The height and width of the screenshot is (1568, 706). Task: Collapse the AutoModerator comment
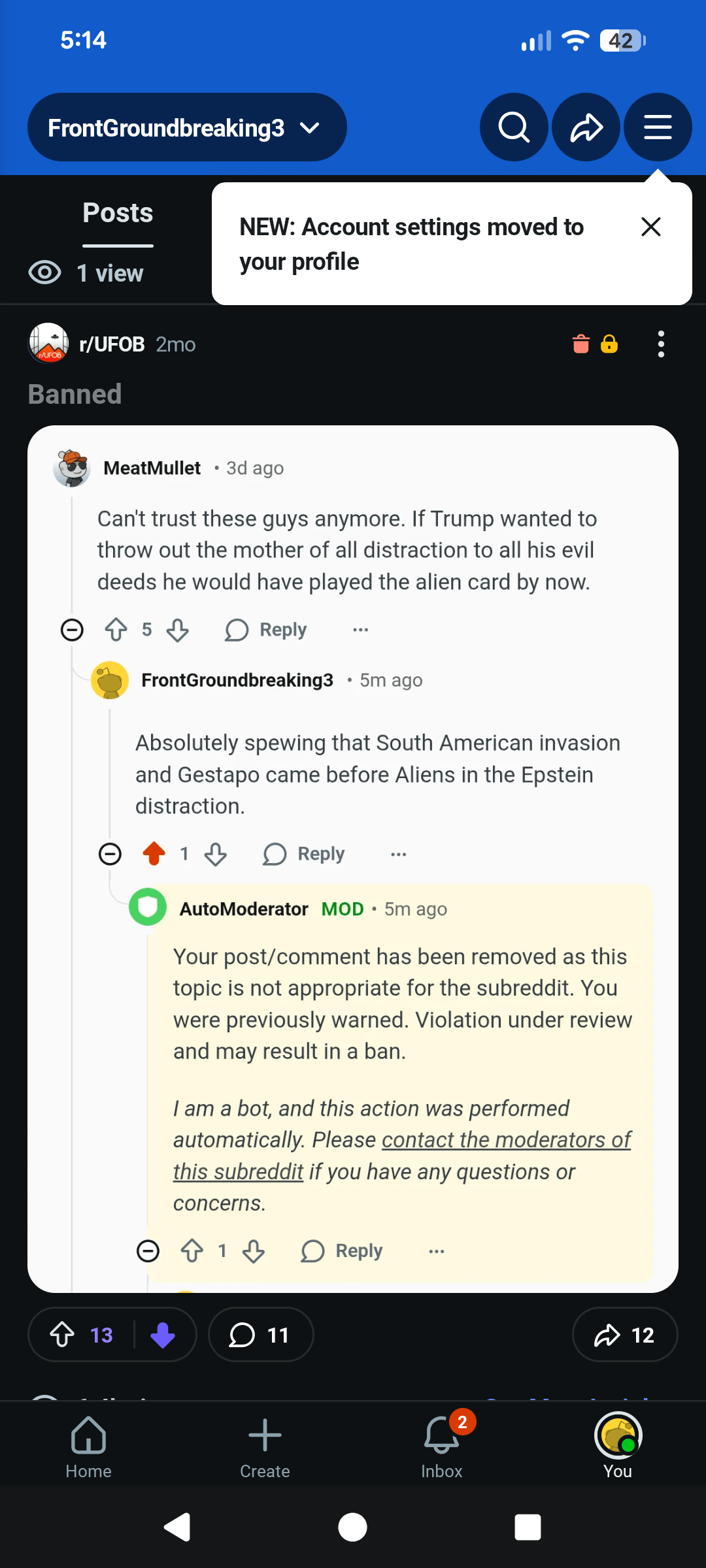tap(148, 1251)
